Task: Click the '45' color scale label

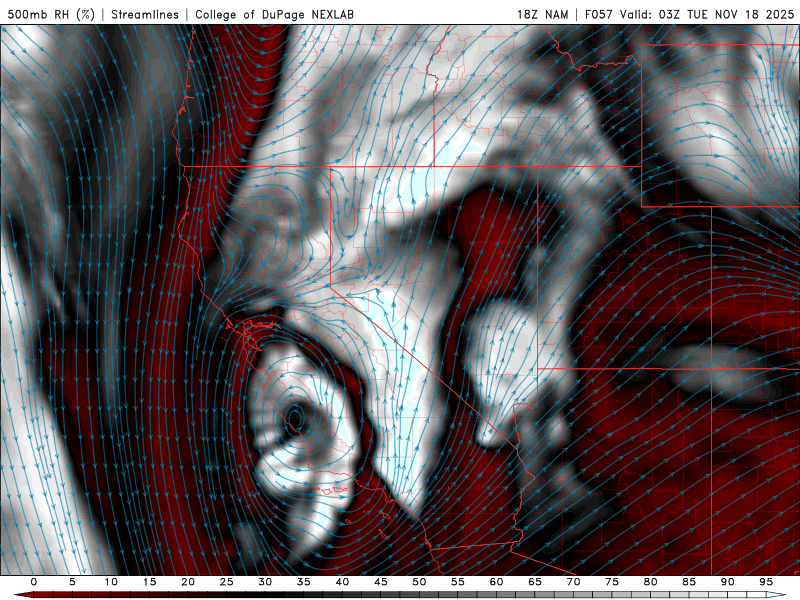Action: pyautogui.click(x=381, y=582)
